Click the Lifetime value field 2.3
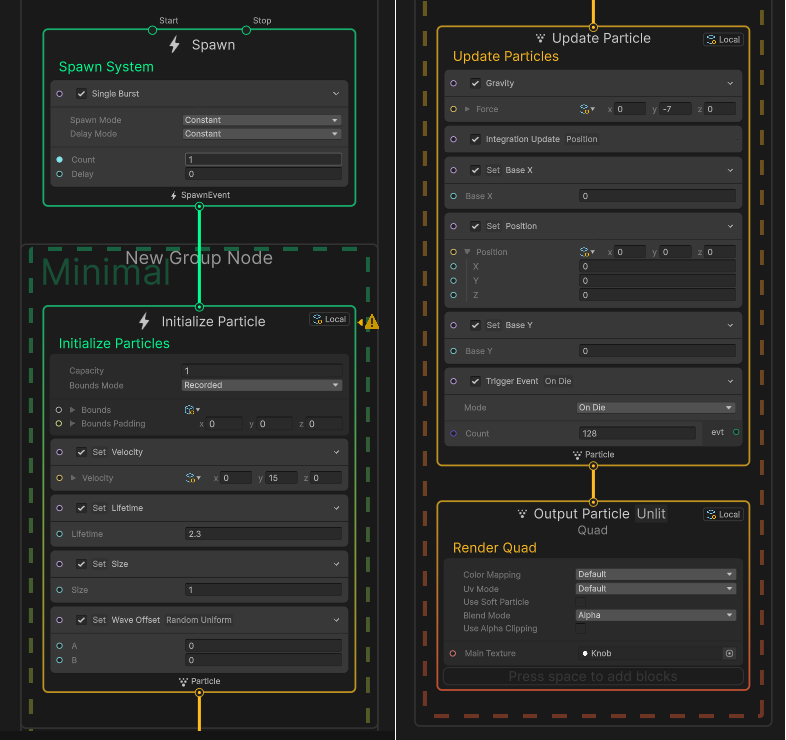The height and width of the screenshot is (740, 786). pos(263,534)
